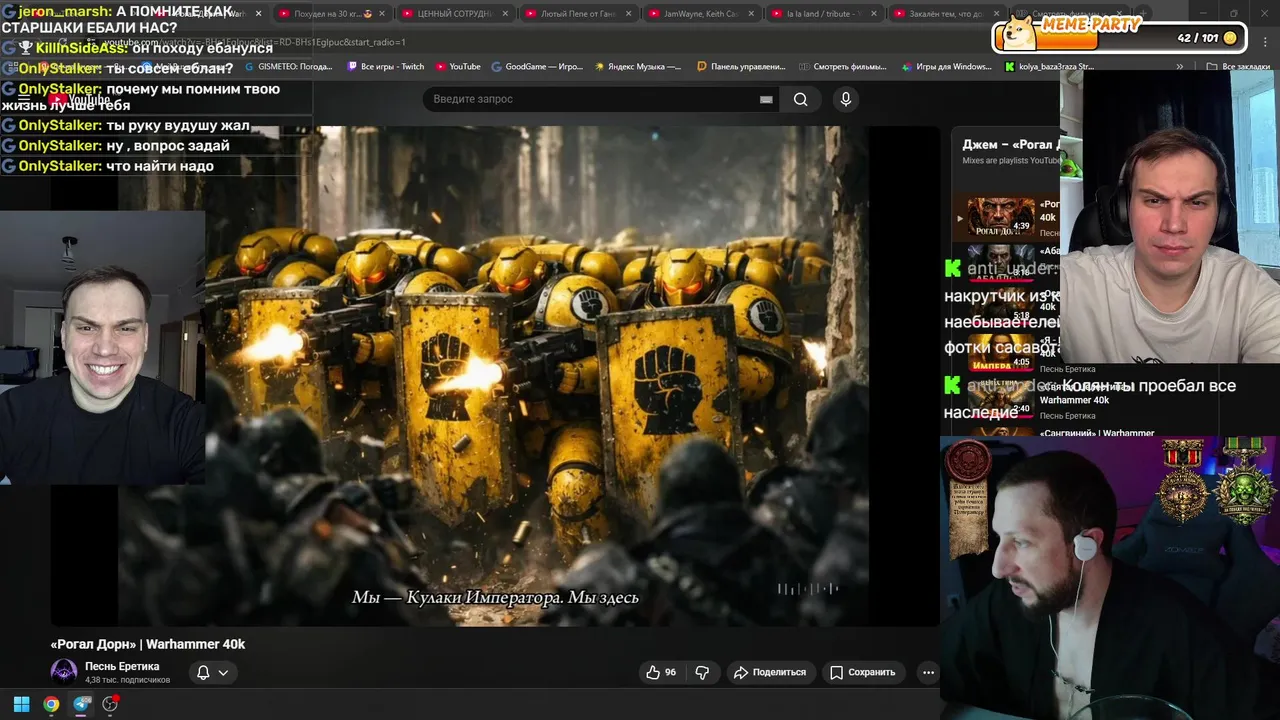Open the 'Яндекс Музыка' bookmark
This screenshot has height=720, width=1280.
[x=638, y=66]
